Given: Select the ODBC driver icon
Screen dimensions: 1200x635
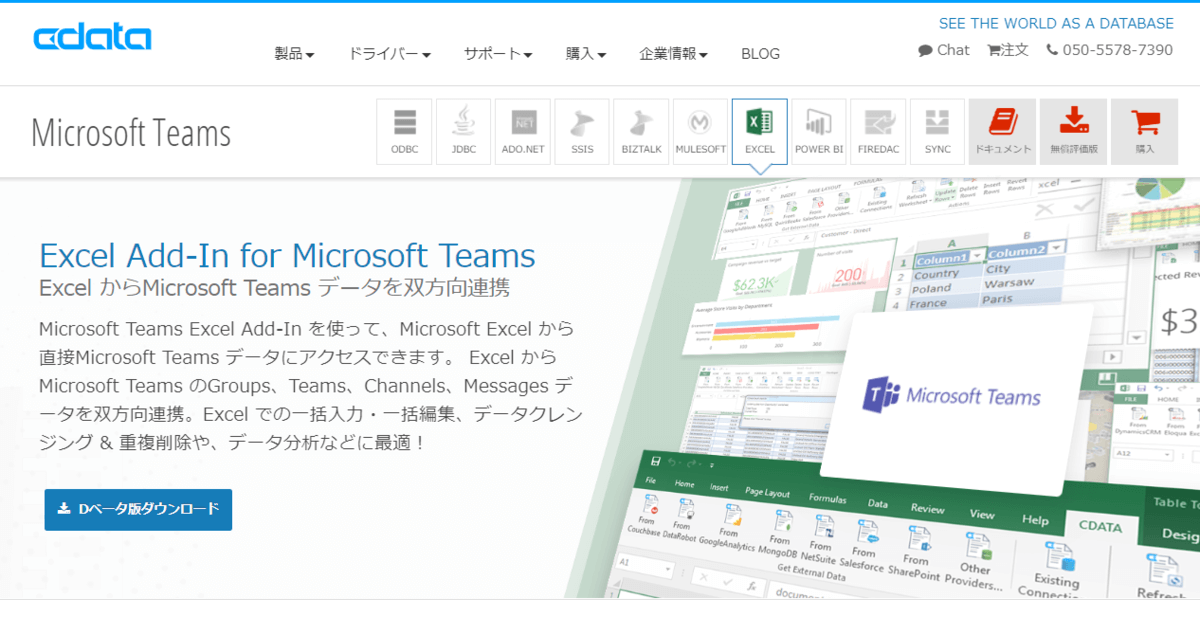Looking at the screenshot, I should click(404, 132).
